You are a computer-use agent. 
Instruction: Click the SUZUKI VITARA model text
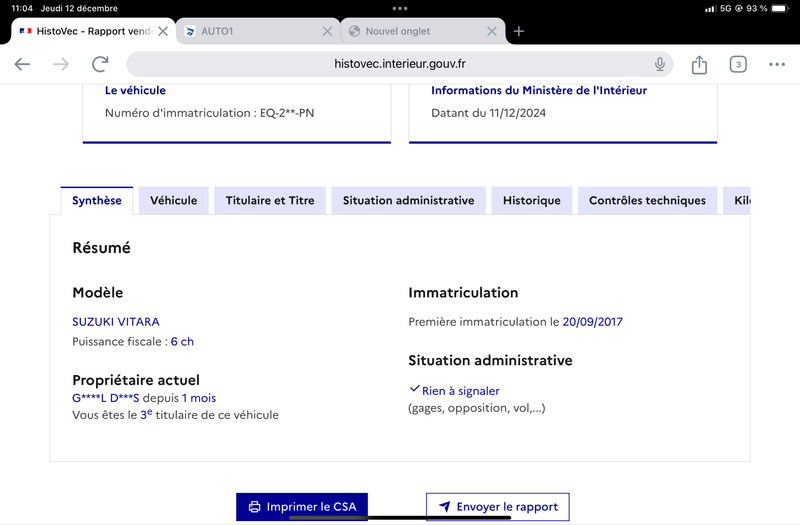tap(116, 322)
